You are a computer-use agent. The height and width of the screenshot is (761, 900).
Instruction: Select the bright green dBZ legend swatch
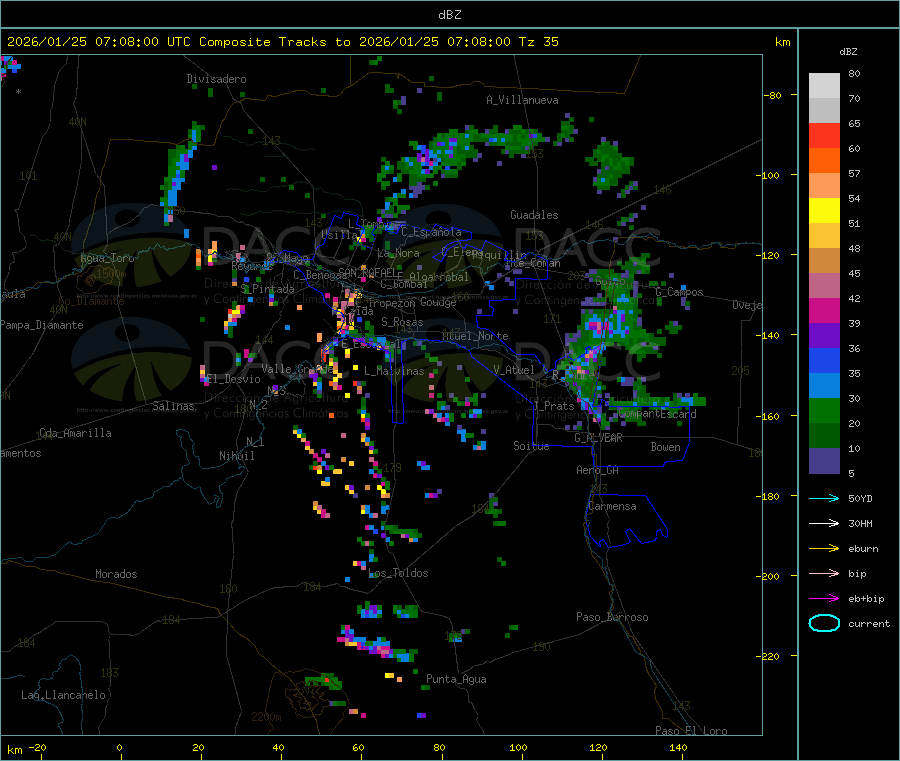(824, 410)
